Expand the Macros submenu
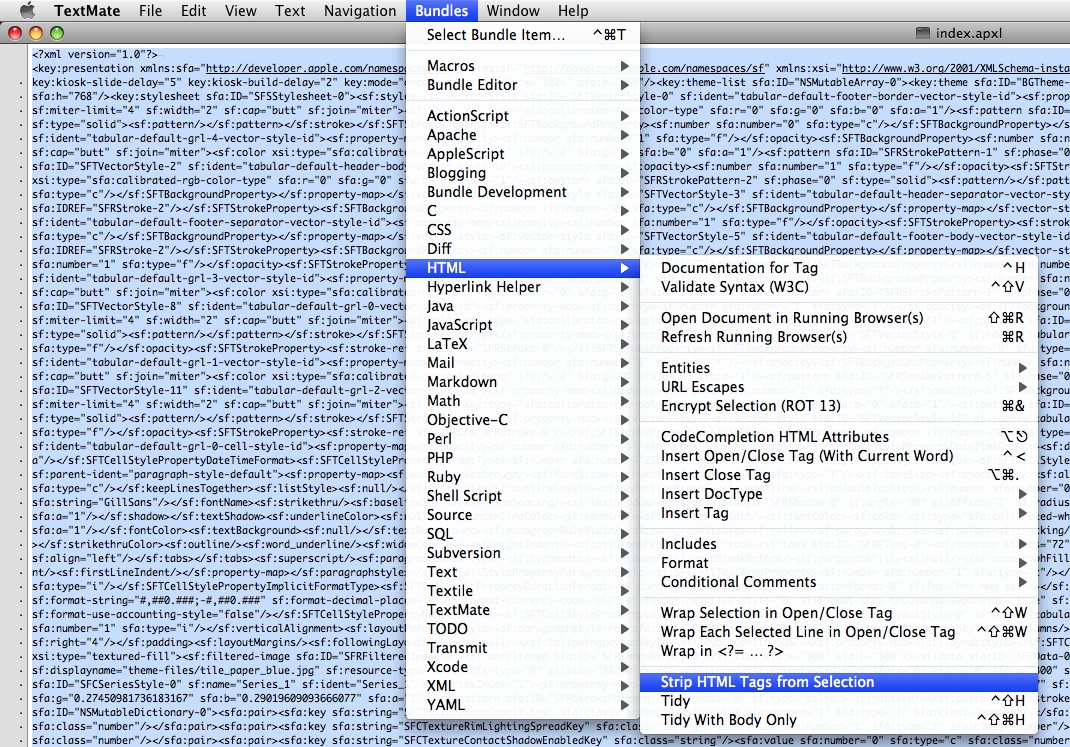 523,66
